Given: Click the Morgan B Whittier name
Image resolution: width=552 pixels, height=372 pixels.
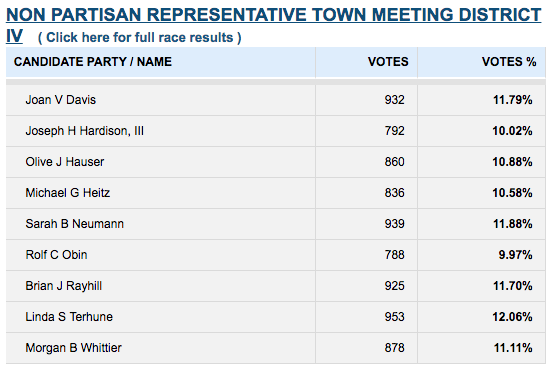Looking at the screenshot, I should 74,348.
